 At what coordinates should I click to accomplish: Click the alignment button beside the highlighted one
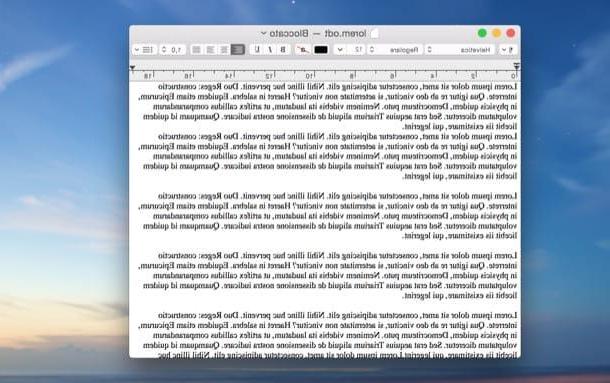pos(224,50)
